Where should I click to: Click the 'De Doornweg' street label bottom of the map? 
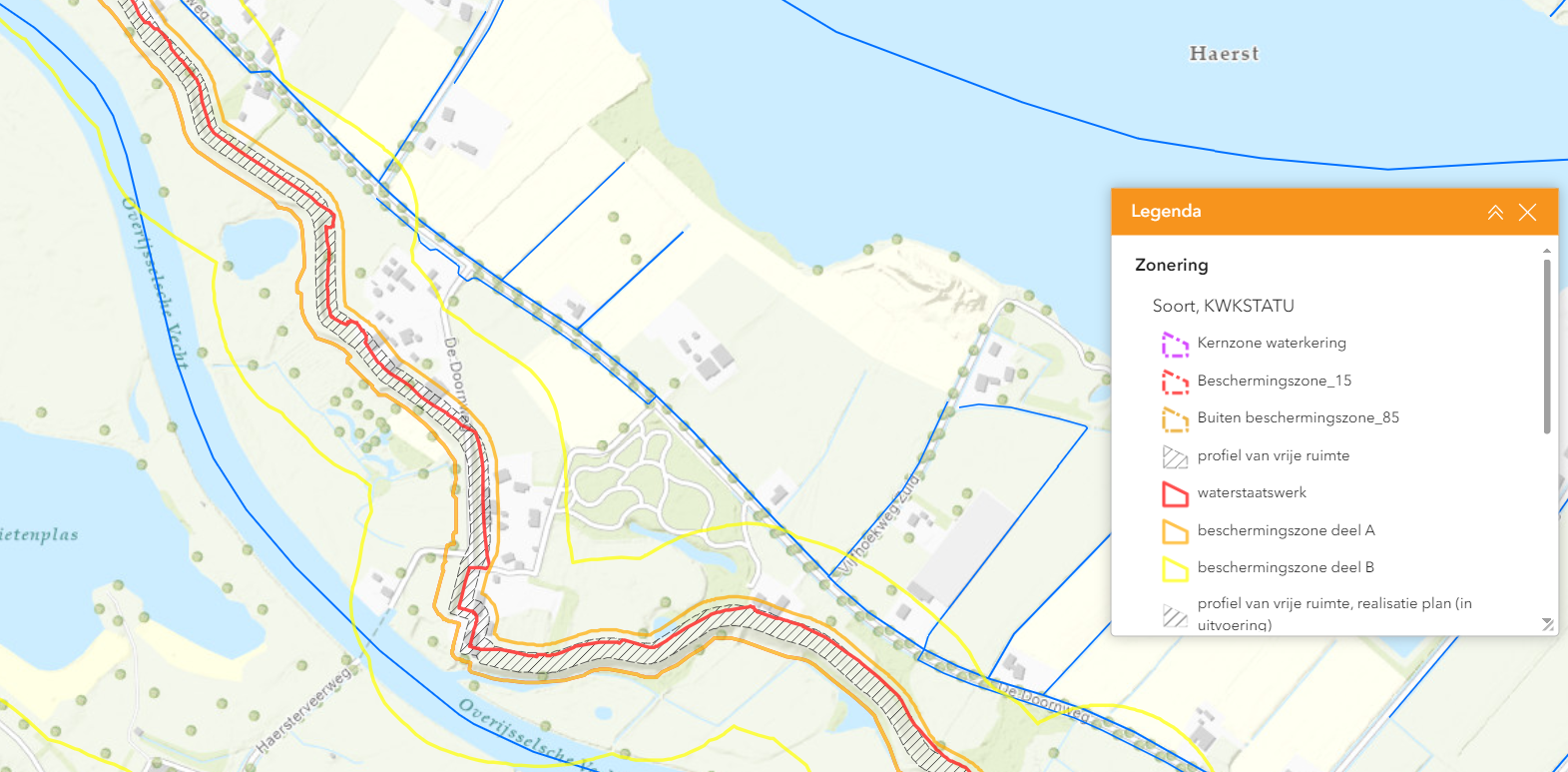(1044, 701)
